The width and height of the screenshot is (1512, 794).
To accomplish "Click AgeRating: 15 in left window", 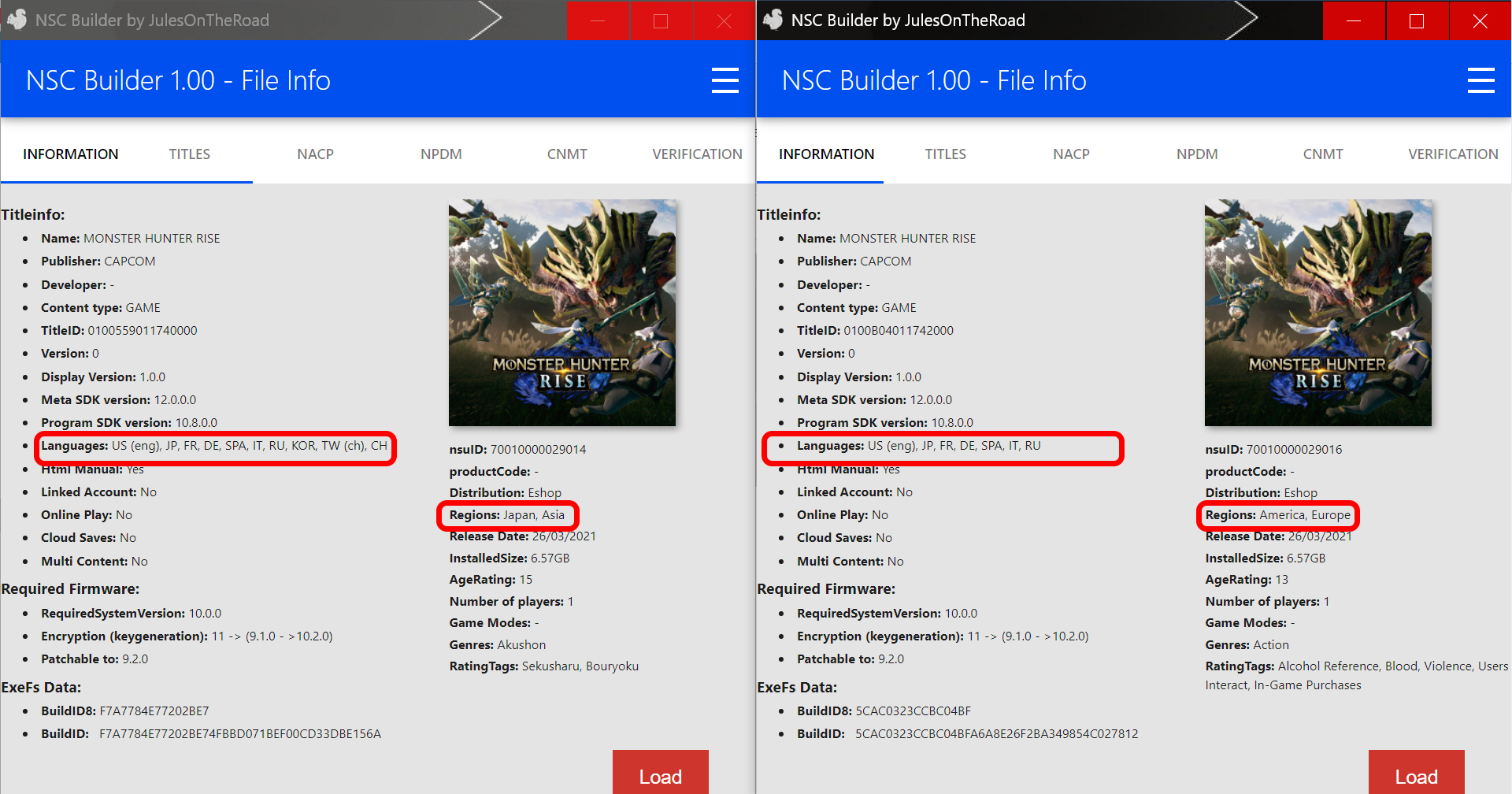I will [x=491, y=580].
